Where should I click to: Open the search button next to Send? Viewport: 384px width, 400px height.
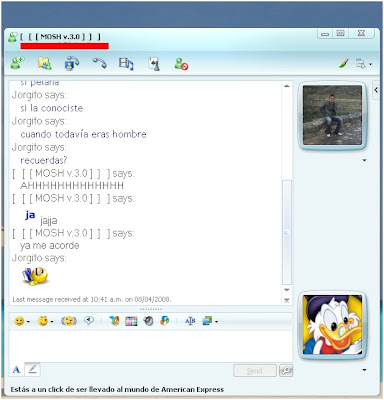(286, 370)
